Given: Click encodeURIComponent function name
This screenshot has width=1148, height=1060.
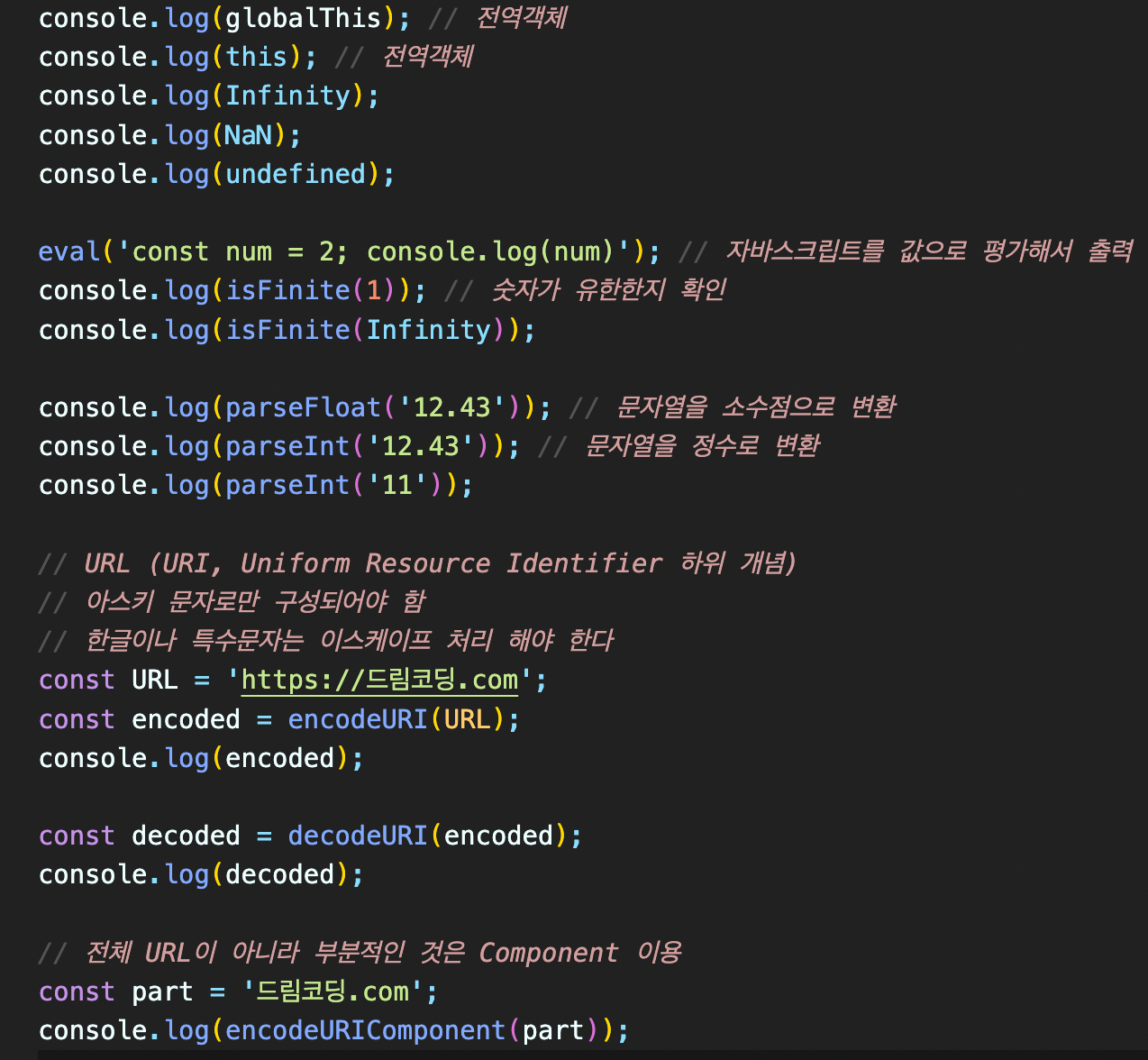Looking at the screenshot, I should pos(365,1030).
